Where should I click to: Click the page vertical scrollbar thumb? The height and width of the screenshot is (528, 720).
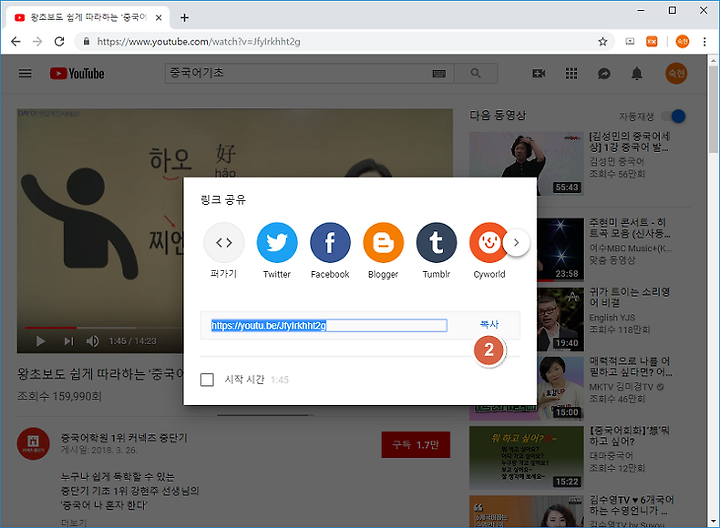(713, 109)
